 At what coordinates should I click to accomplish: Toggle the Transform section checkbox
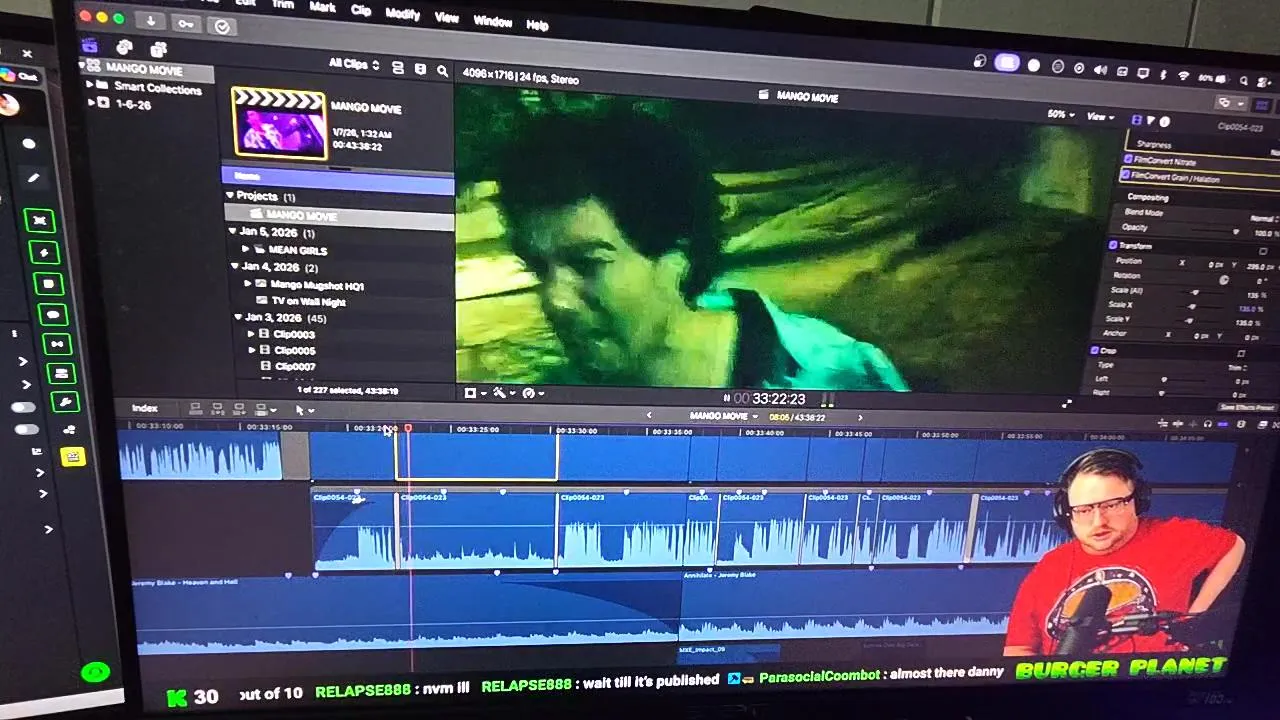point(1113,245)
